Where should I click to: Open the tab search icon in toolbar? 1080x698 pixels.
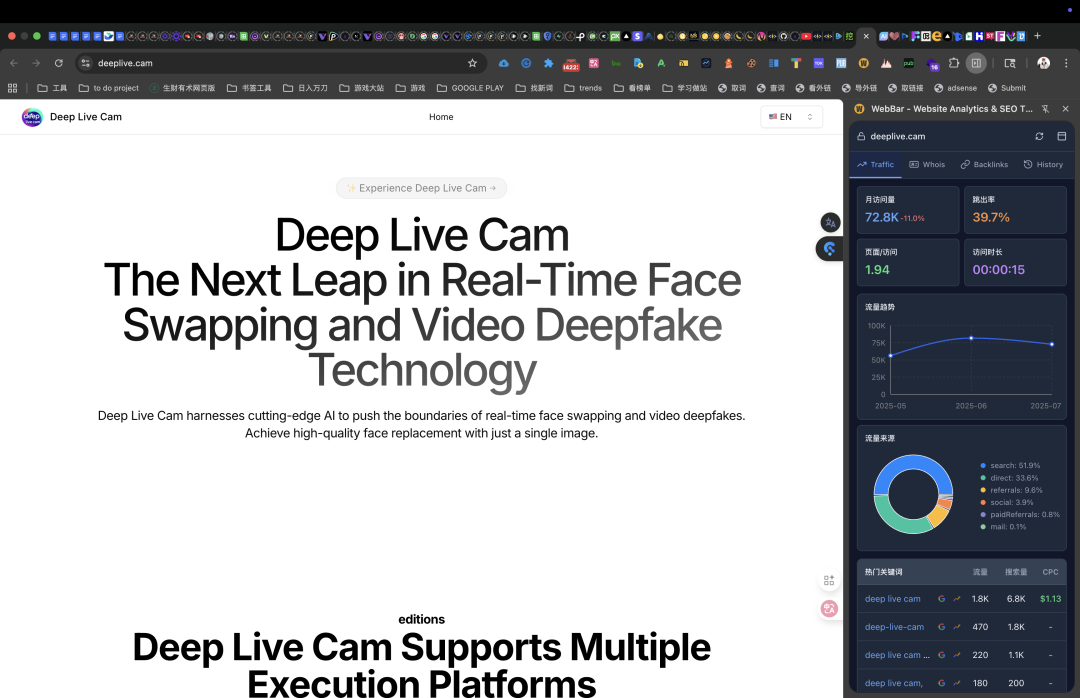(1010, 63)
